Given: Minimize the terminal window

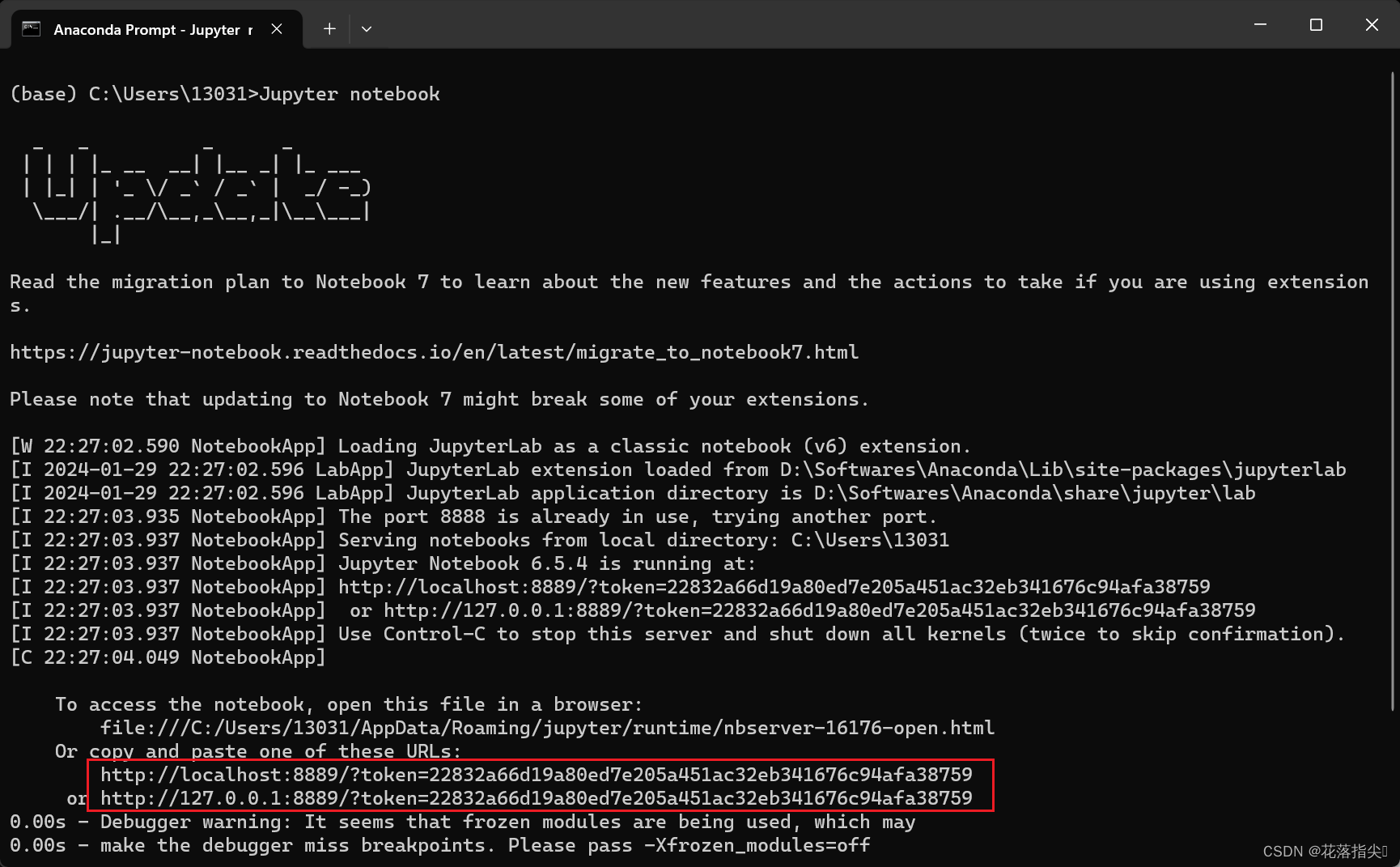Looking at the screenshot, I should [x=1260, y=24].
